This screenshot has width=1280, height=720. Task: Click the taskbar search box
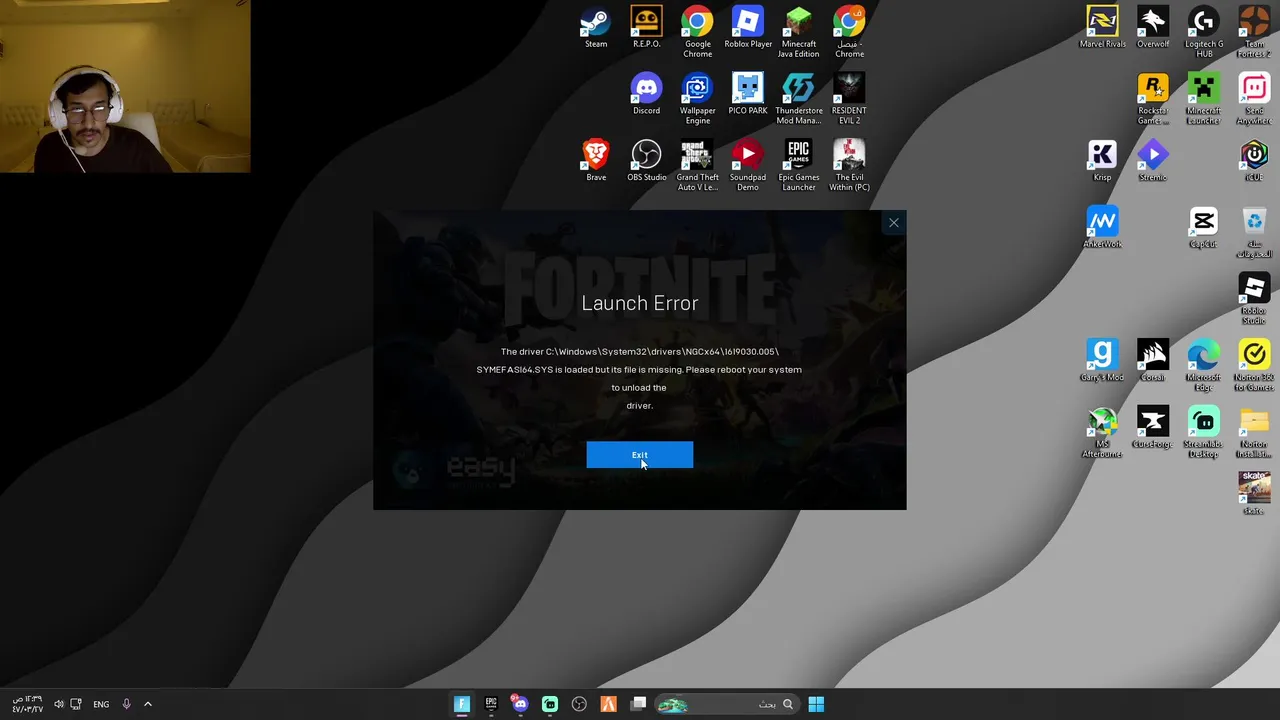pyautogui.click(x=727, y=704)
